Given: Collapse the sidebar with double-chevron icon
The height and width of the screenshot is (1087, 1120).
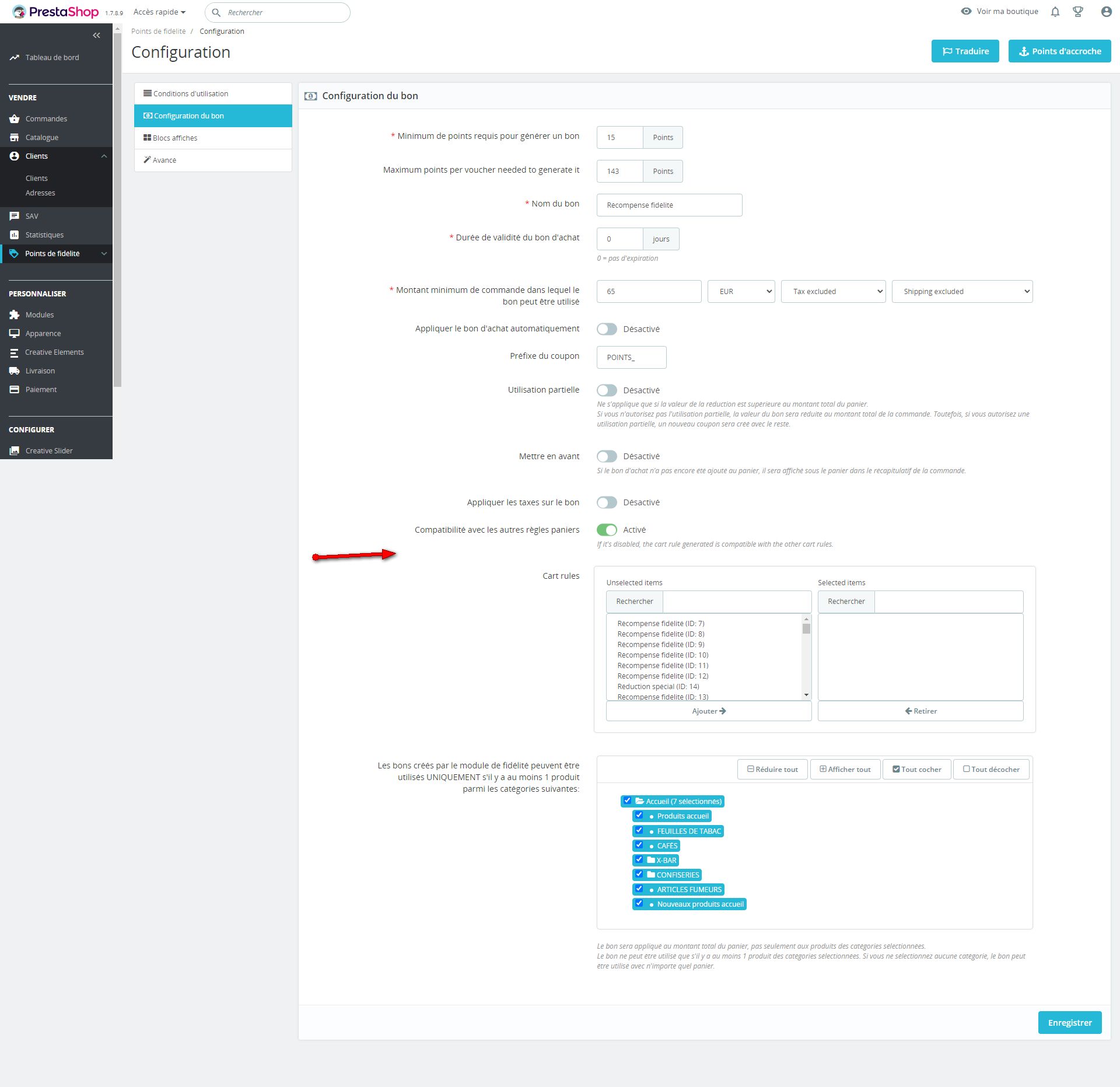Looking at the screenshot, I should coord(96,36).
